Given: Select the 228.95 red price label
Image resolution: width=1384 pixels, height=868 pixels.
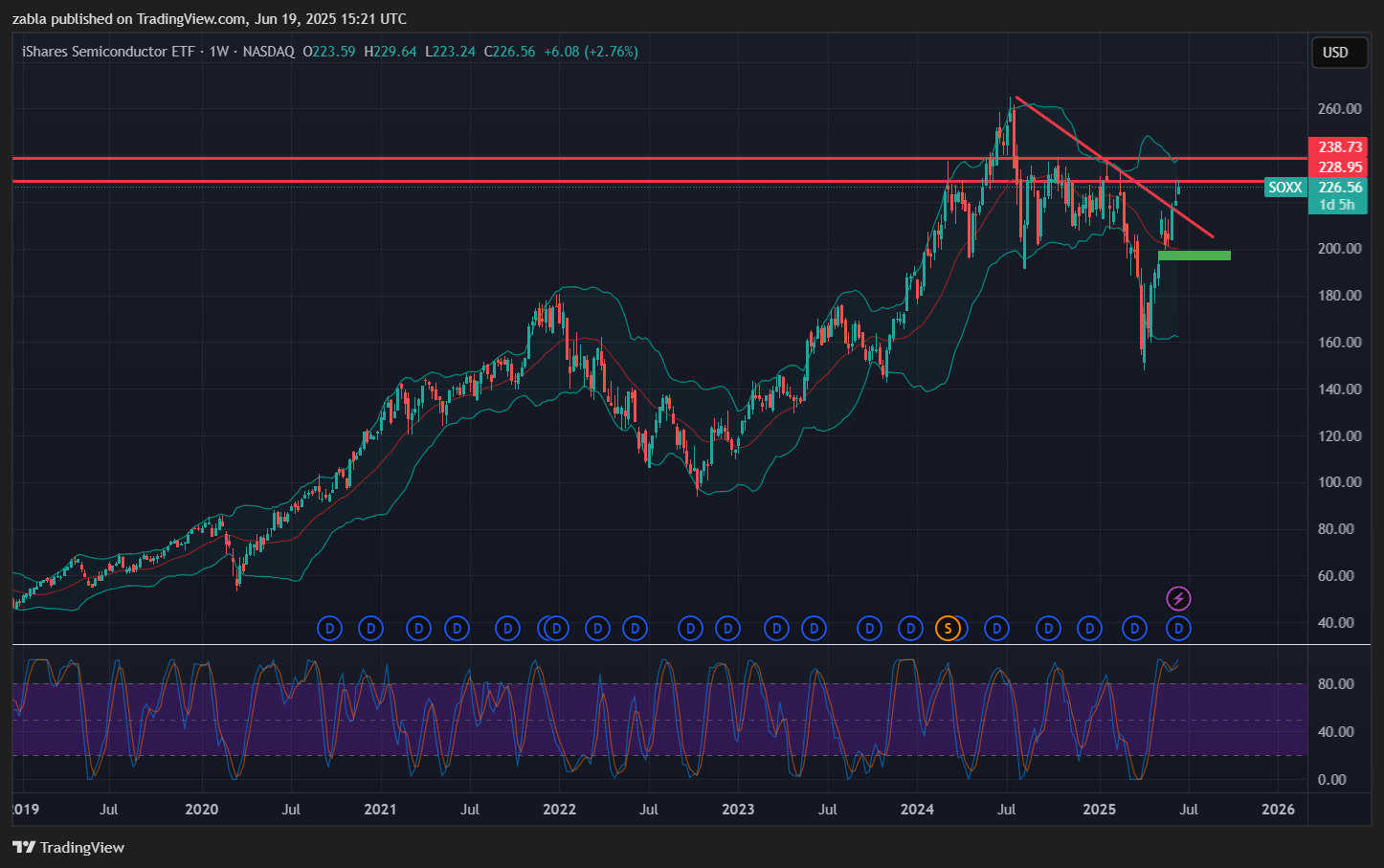Looking at the screenshot, I should point(1339,167).
